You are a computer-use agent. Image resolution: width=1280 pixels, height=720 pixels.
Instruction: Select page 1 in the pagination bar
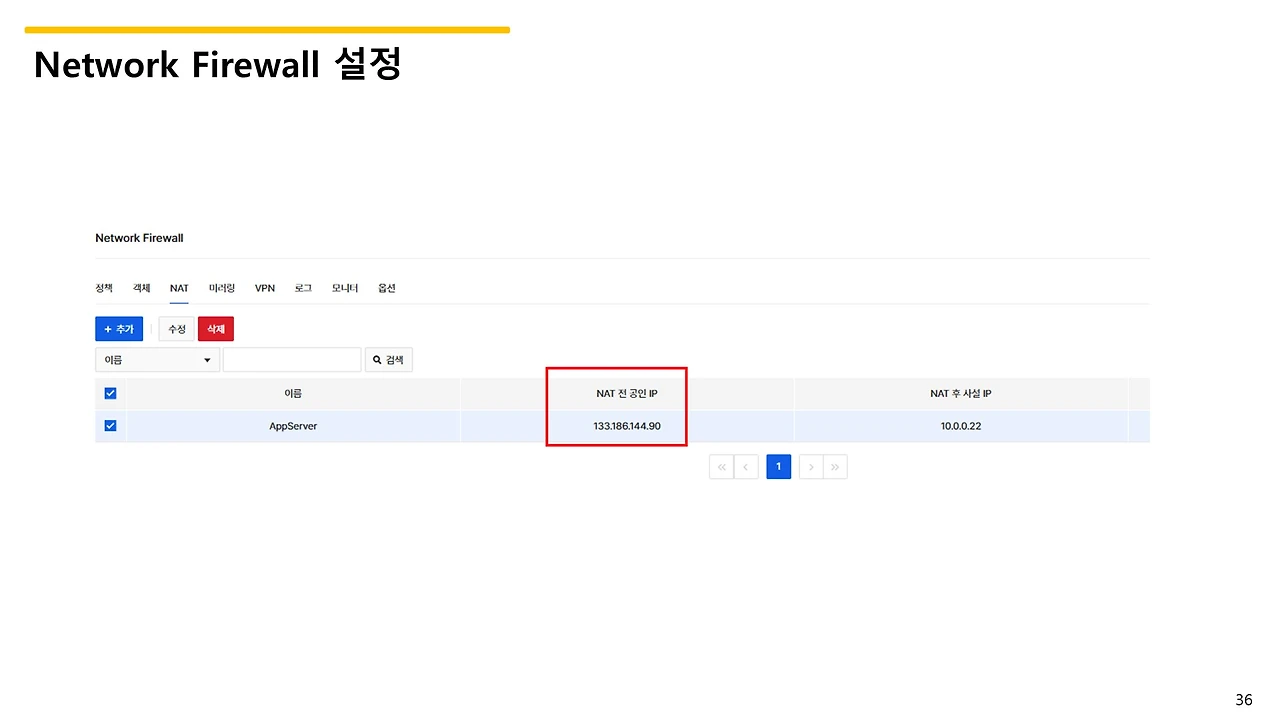coord(778,466)
